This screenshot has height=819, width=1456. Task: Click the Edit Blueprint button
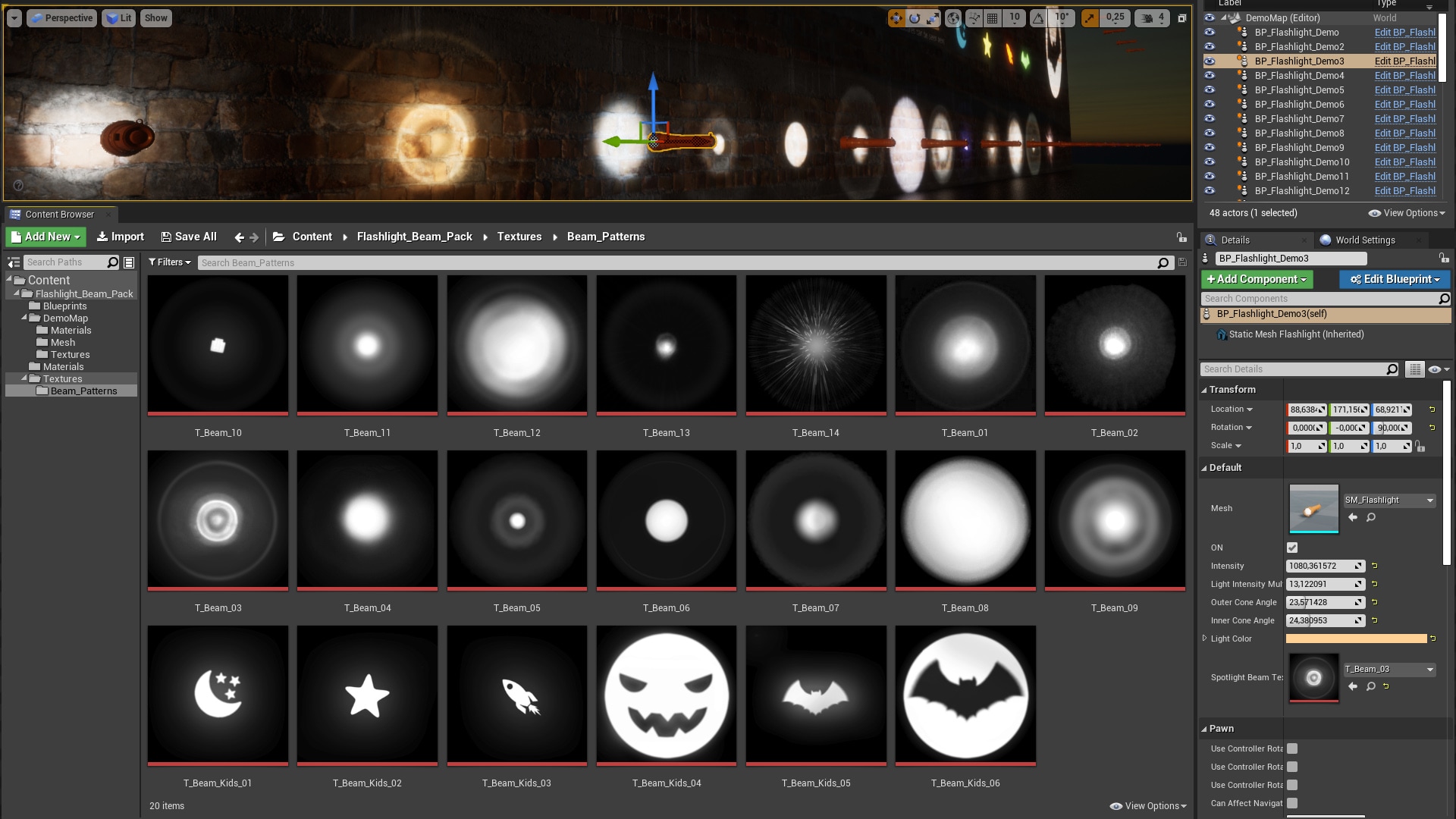click(1394, 279)
